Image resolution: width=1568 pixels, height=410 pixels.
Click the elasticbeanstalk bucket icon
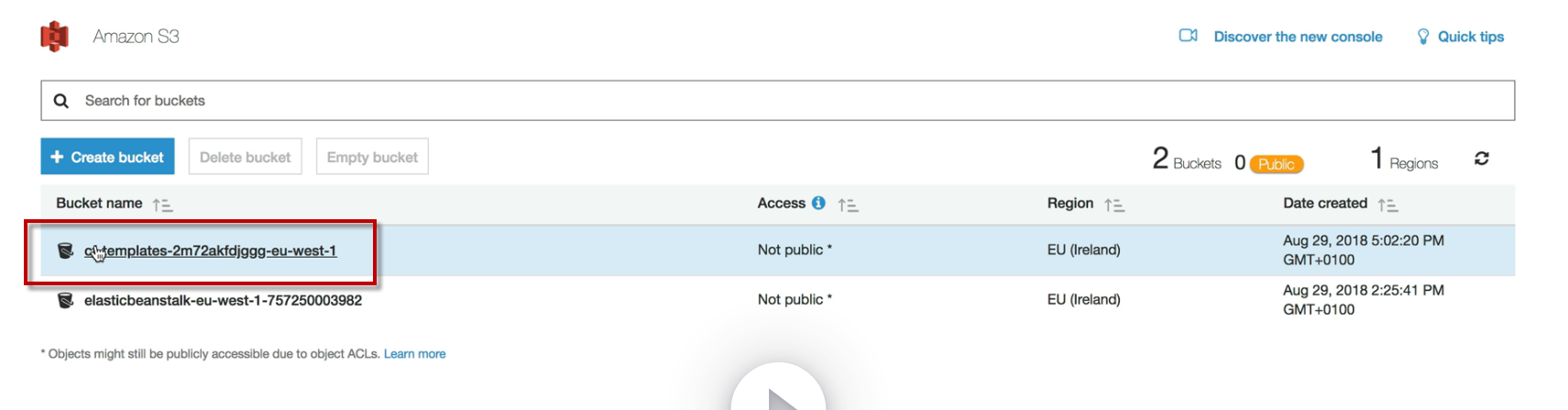[x=65, y=300]
